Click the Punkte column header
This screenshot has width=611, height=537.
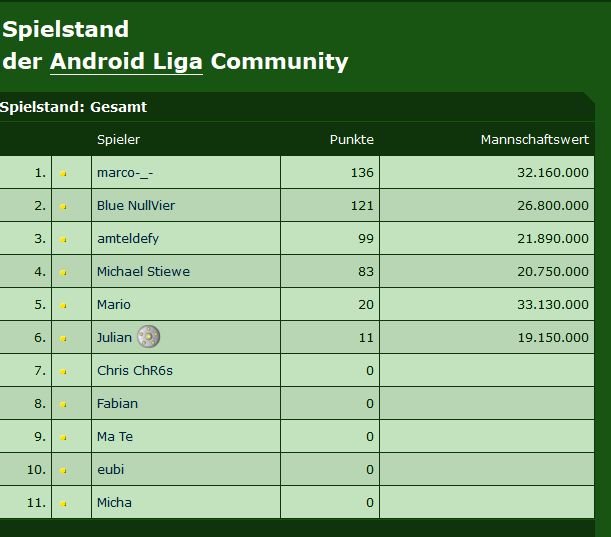click(x=351, y=140)
